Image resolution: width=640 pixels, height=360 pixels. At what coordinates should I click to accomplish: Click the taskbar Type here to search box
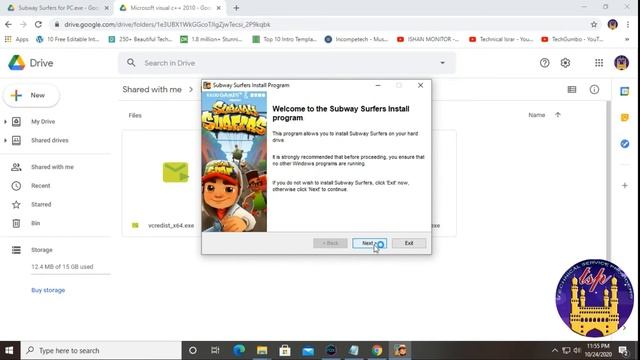(101, 350)
